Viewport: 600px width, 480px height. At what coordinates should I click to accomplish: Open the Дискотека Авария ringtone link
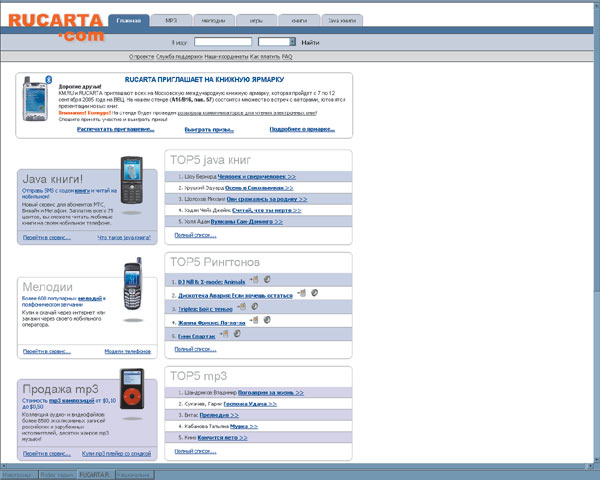click(x=235, y=296)
